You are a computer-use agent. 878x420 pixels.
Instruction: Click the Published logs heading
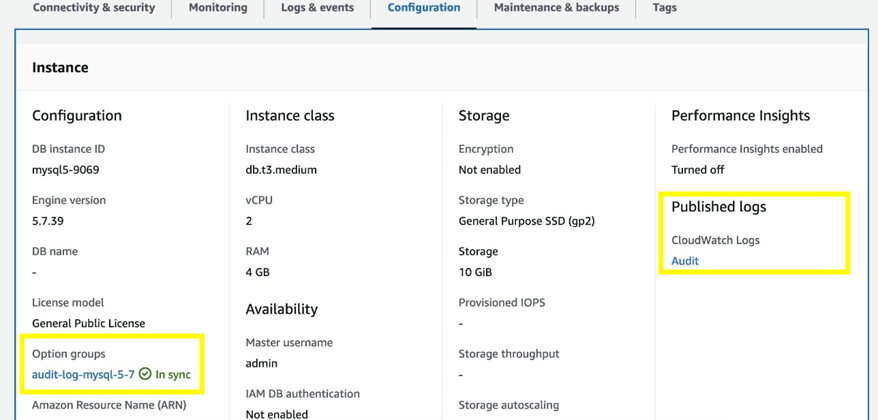(718, 207)
